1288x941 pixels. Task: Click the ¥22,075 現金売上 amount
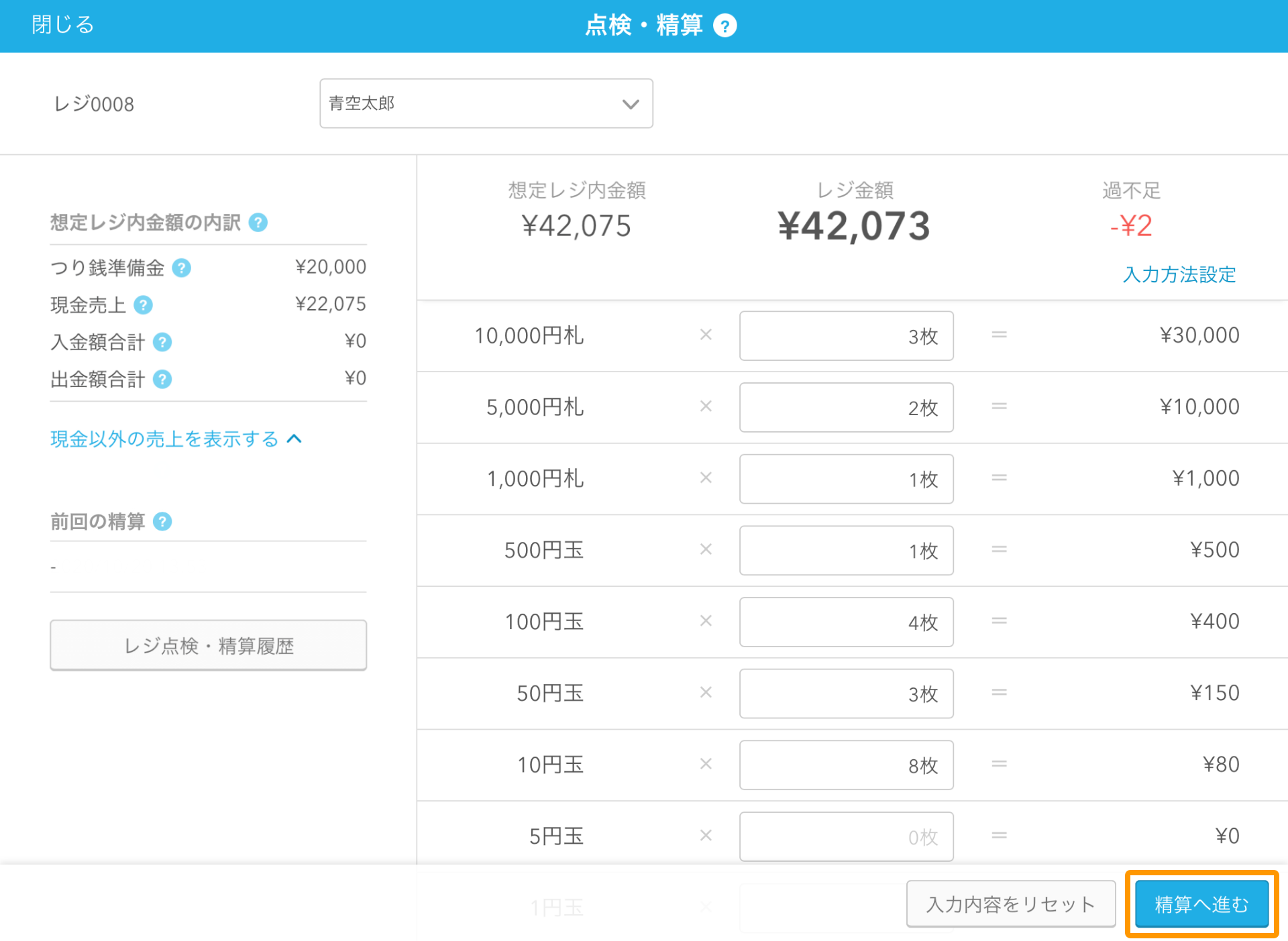(331, 304)
